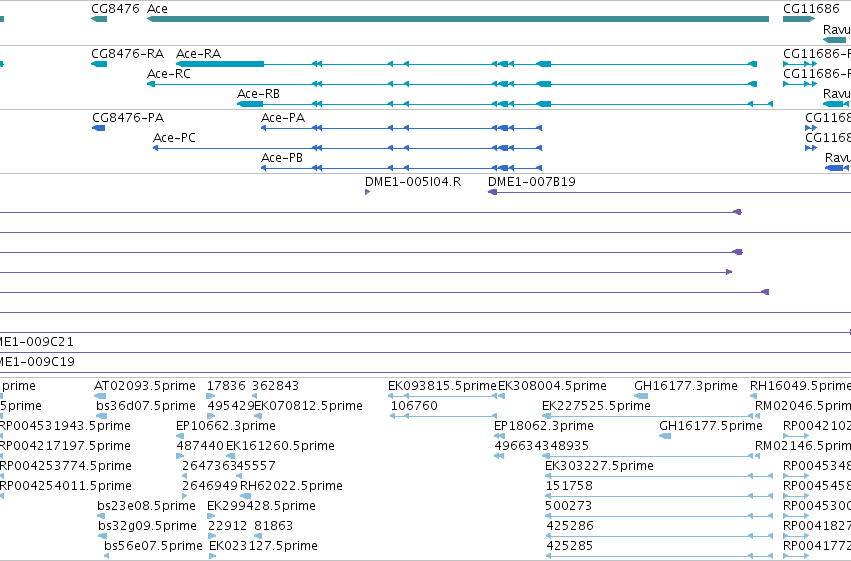Select the Ace-RC transcript label

pos(169,74)
